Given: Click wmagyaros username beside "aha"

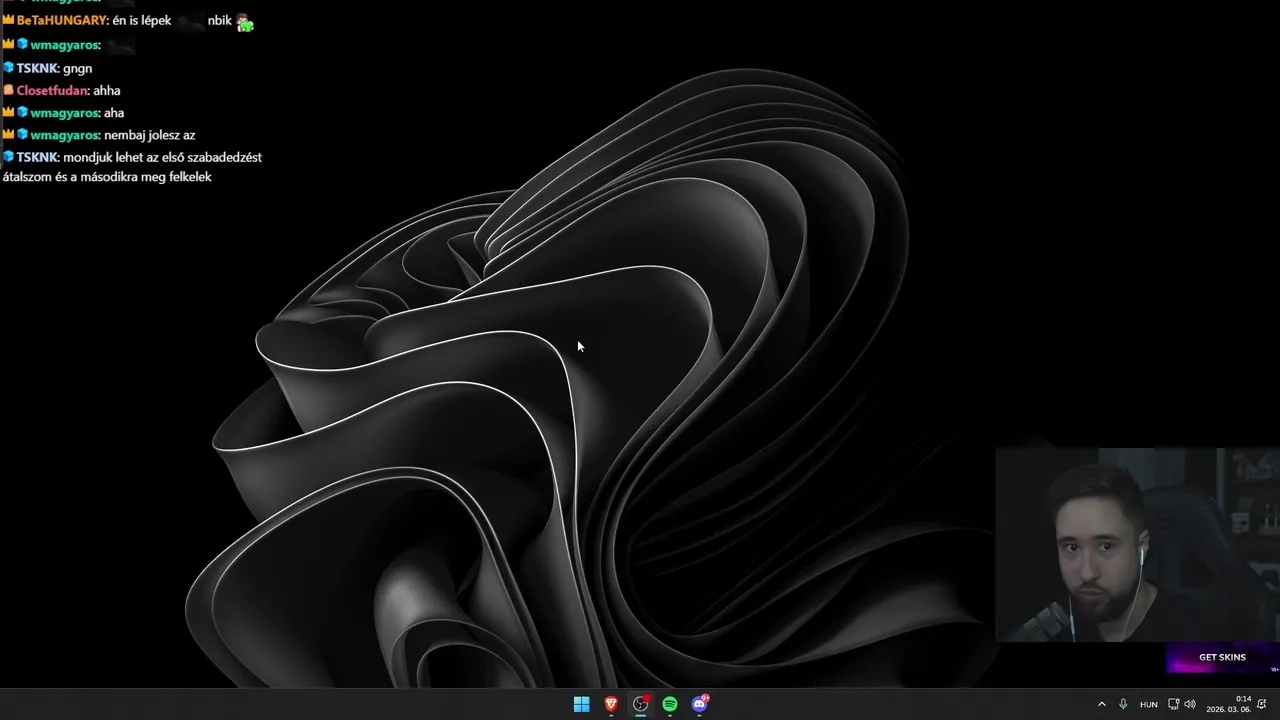Looking at the screenshot, I should (x=64, y=113).
